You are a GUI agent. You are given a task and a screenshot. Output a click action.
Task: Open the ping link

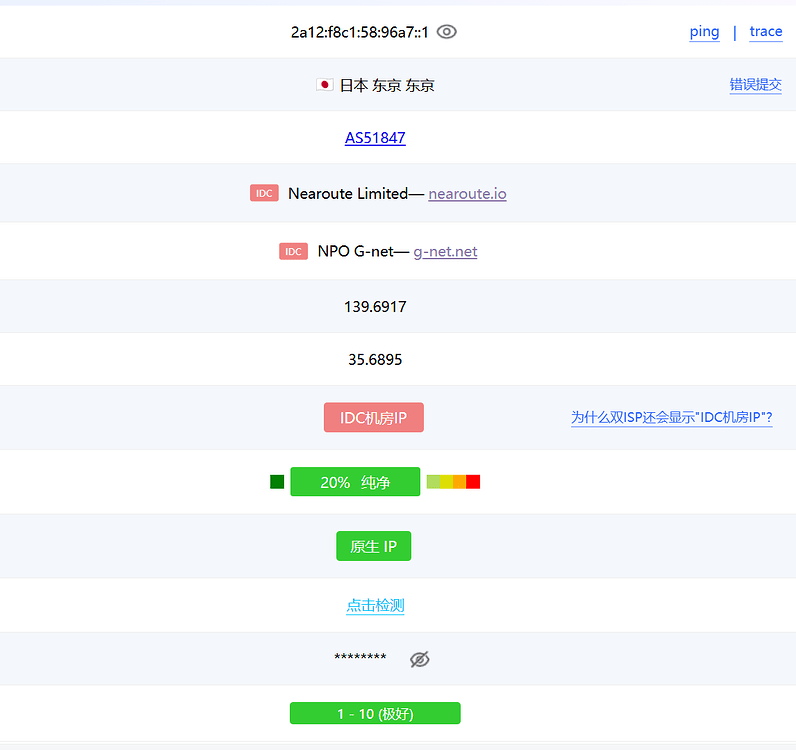coord(704,32)
